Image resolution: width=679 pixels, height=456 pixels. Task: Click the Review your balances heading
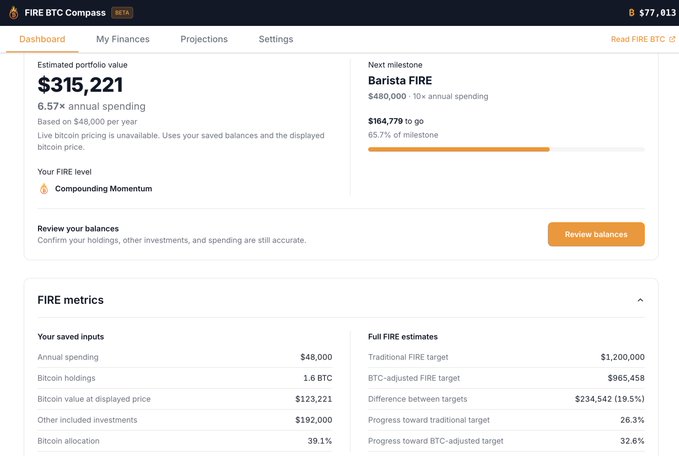tap(78, 229)
